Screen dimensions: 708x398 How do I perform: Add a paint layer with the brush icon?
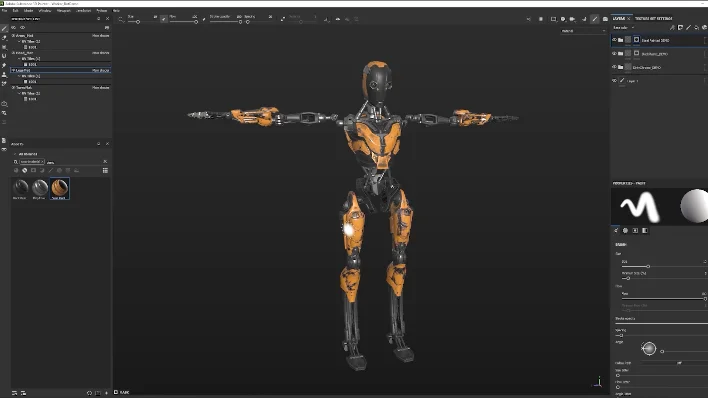(x=688, y=28)
